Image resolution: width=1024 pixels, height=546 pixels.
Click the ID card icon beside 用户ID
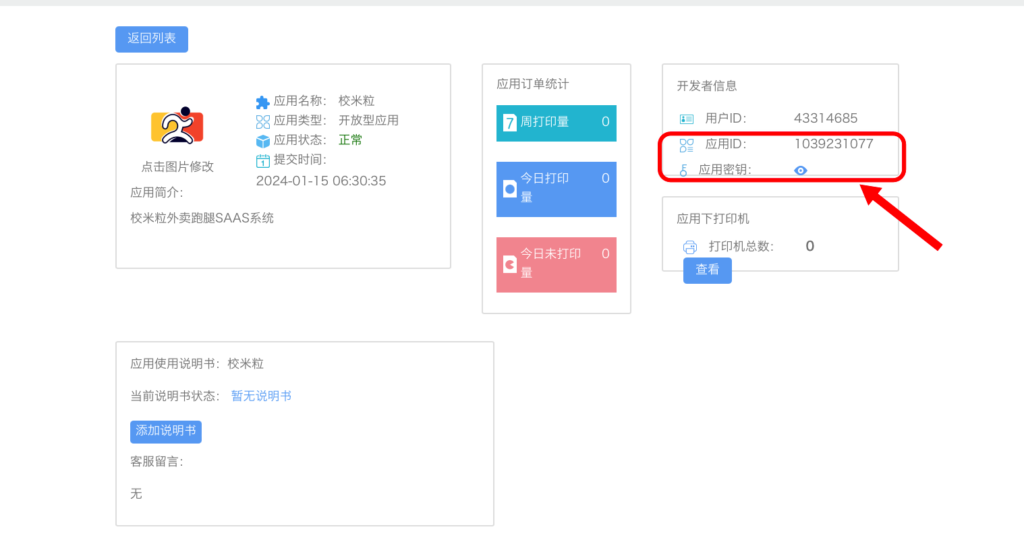(686, 119)
